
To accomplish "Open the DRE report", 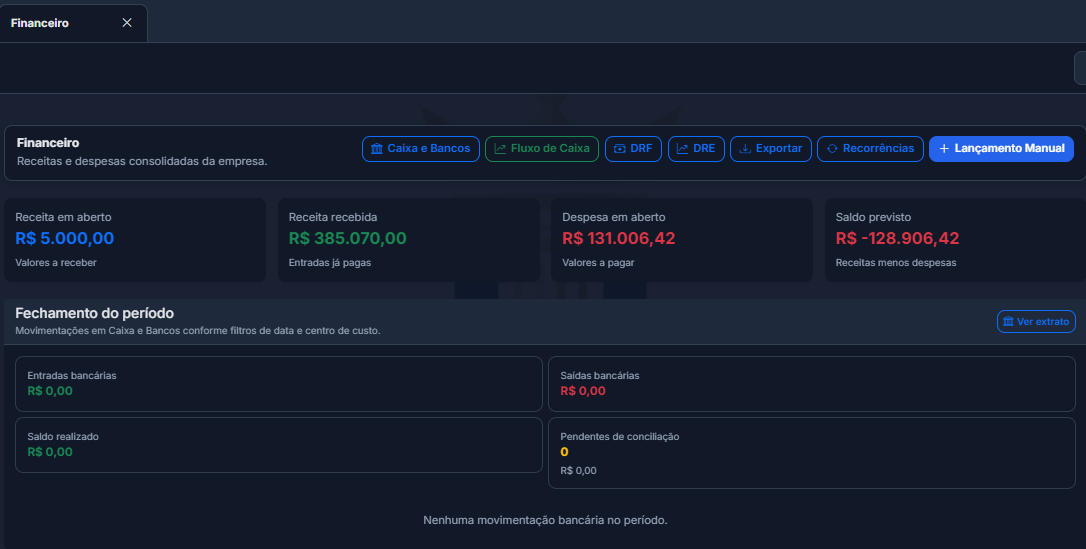I will click(x=696, y=149).
